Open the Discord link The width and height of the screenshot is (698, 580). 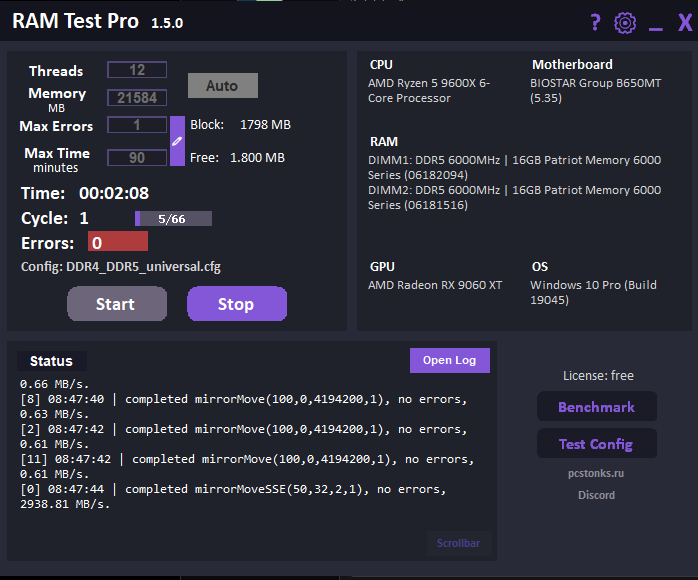coord(596,495)
